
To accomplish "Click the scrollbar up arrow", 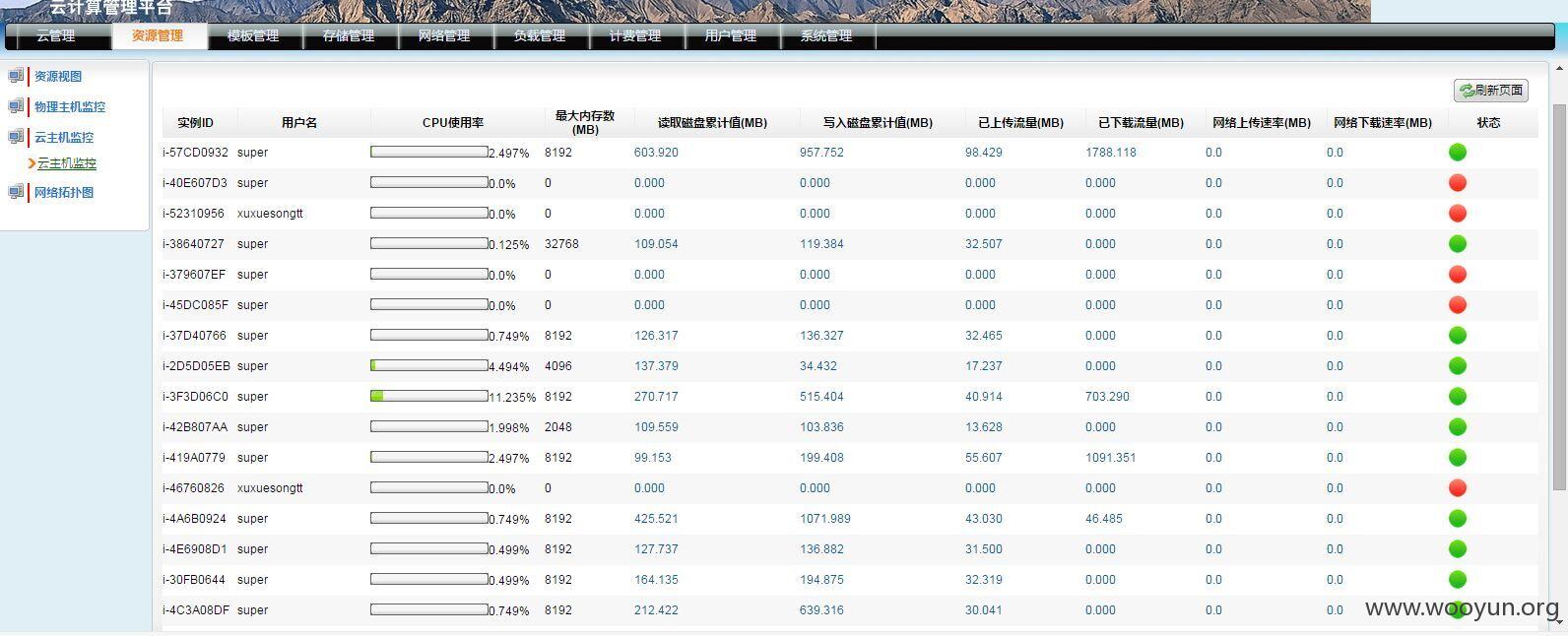I will click(x=1559, y=68).
